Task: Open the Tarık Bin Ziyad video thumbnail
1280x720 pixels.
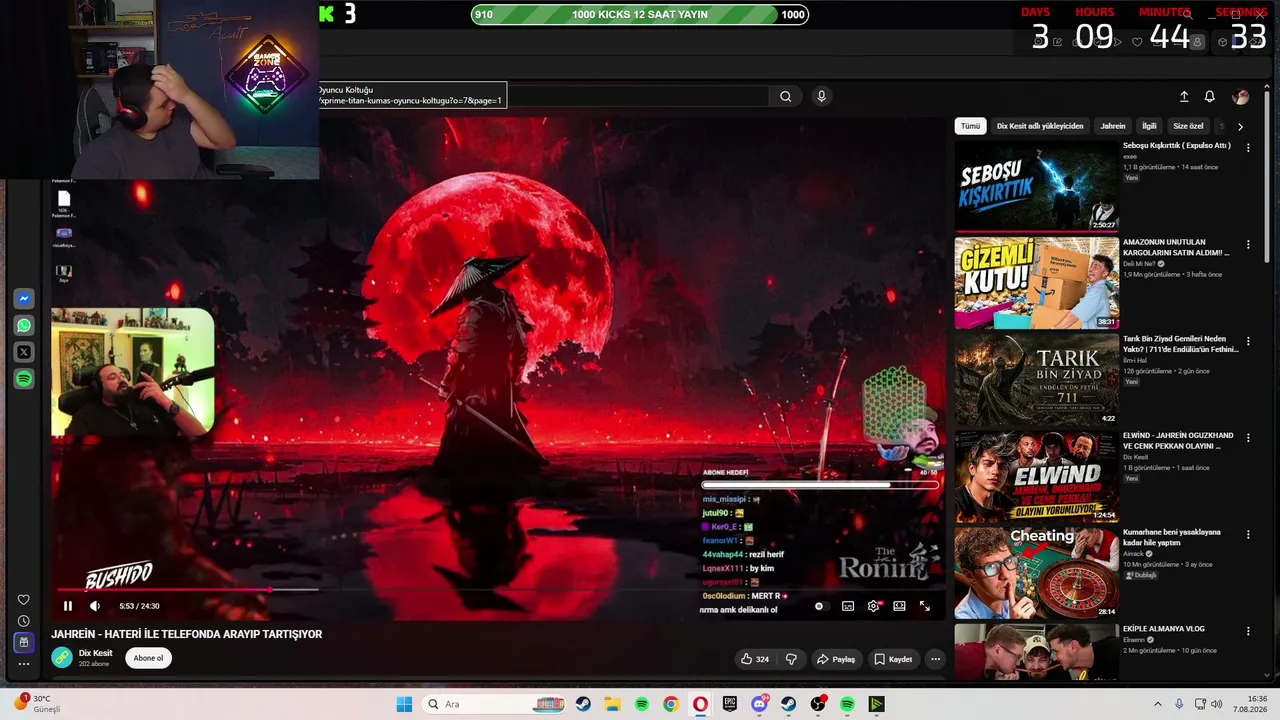Action: coord(1036,380)
